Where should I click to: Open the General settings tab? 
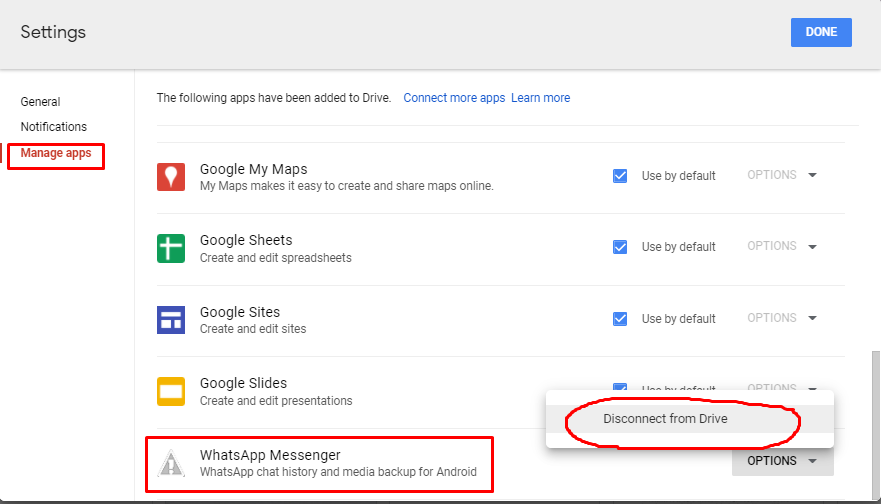(x=40, y=102)
